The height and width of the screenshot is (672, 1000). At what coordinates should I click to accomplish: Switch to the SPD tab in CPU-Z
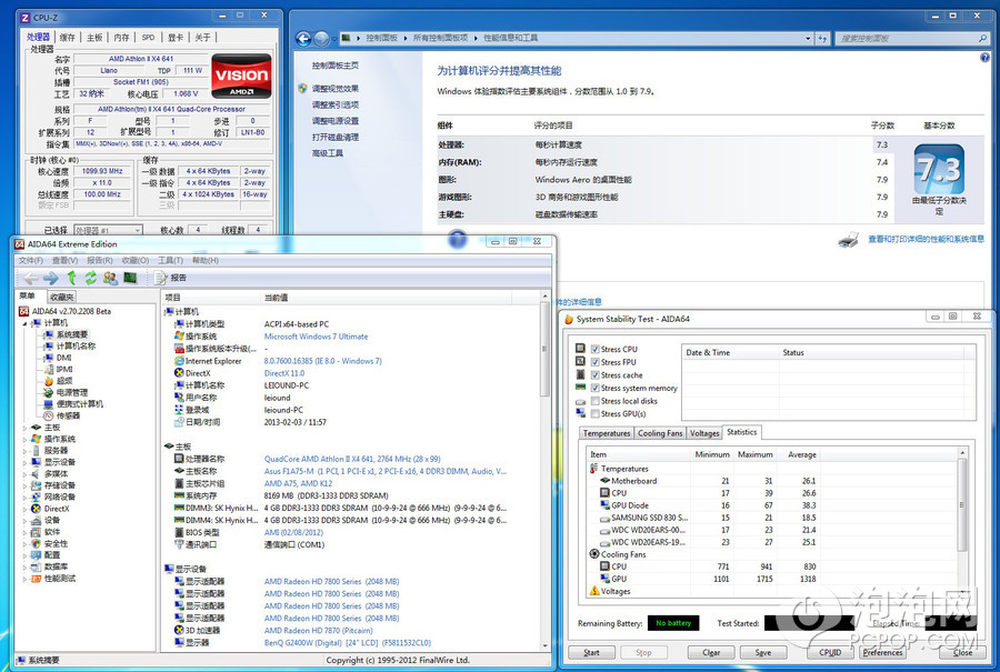pyautogui.click(x=148, y=38)
